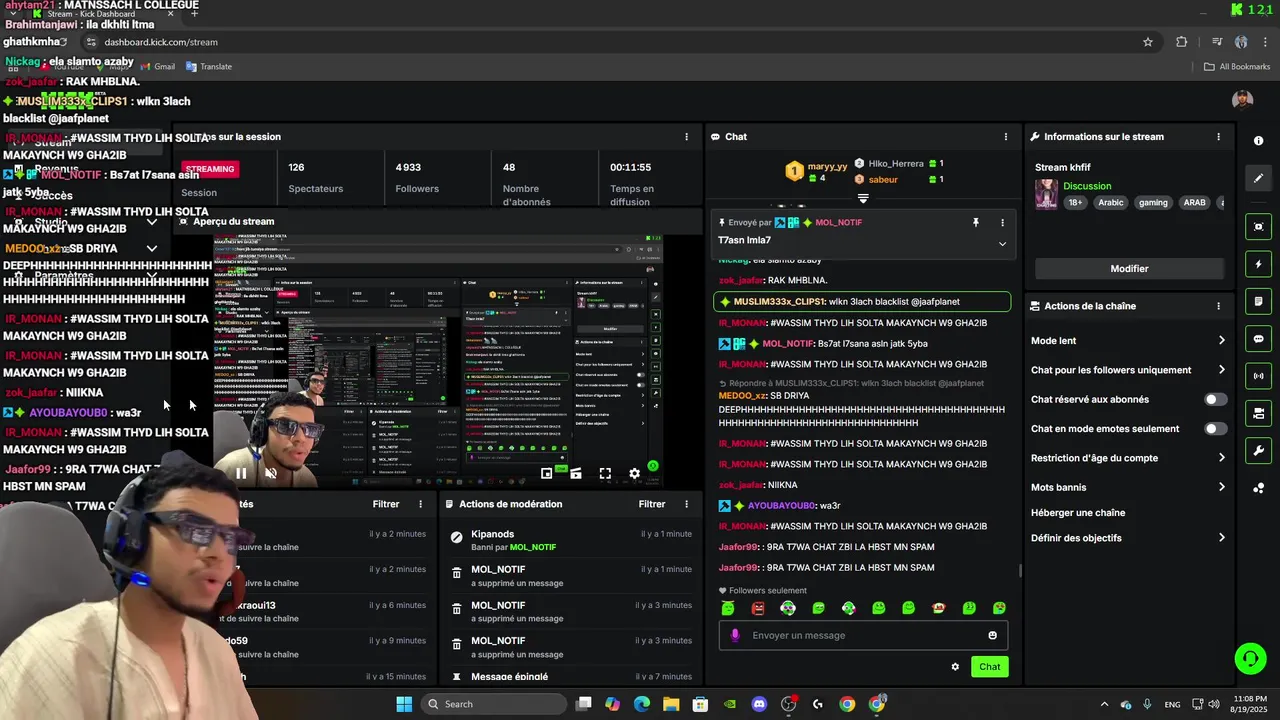Open picture-in-picture for the stream preview
Viewport: 1280px width, 720px height.
click(547, 474)
